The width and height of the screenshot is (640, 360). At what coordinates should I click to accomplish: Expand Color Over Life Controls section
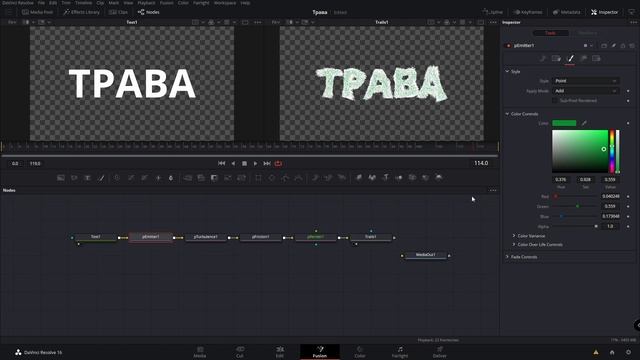point(514,244)
